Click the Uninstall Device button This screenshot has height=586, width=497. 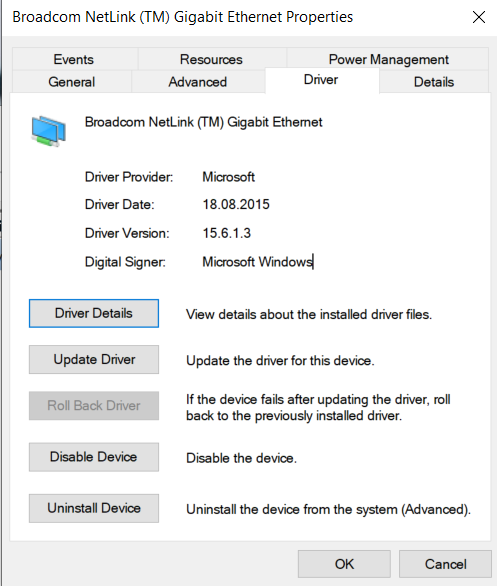click(x=94, y=508)
